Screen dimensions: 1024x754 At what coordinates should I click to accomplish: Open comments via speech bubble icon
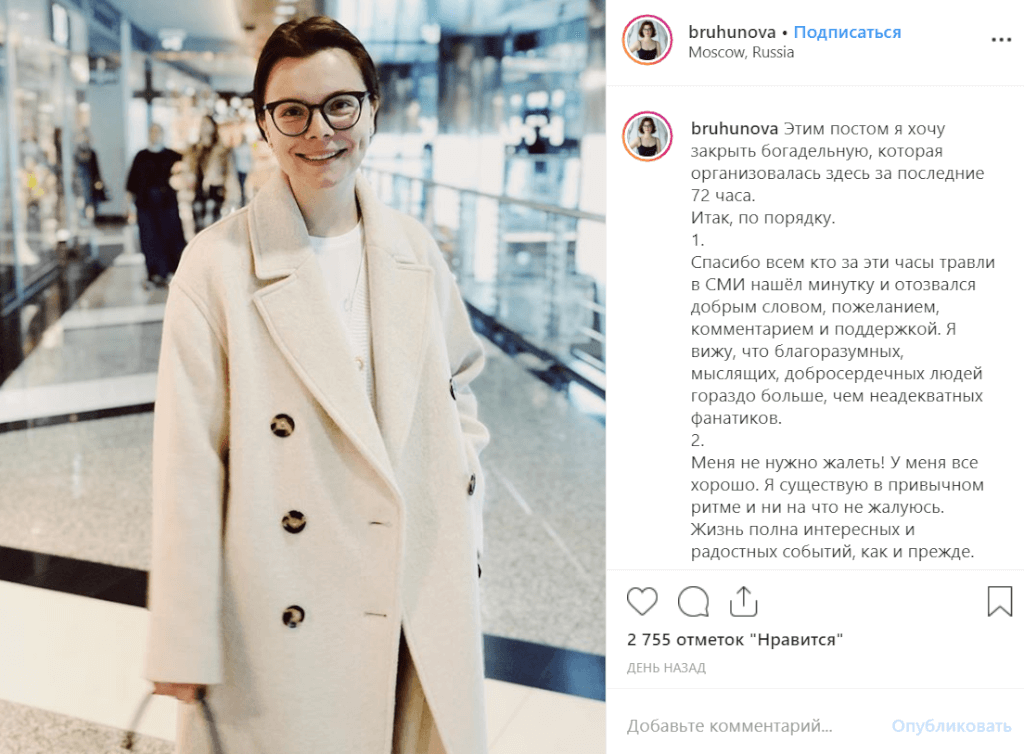(x=693, y=601)
